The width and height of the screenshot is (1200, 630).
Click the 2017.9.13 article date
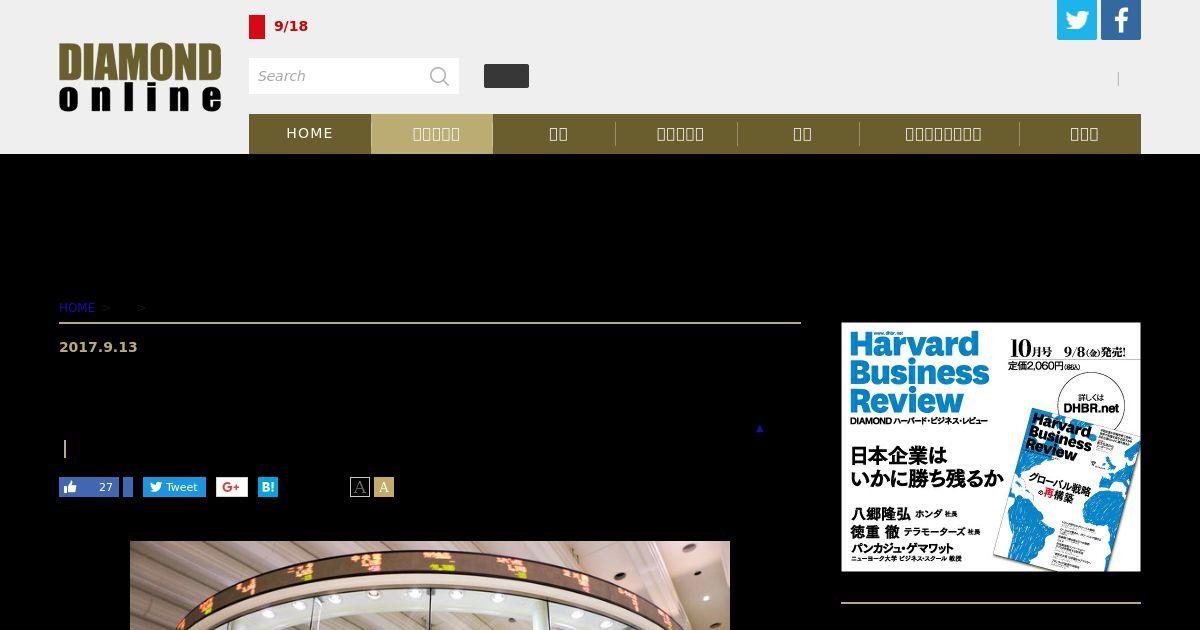pyautogui.click(x=98, y=347)
